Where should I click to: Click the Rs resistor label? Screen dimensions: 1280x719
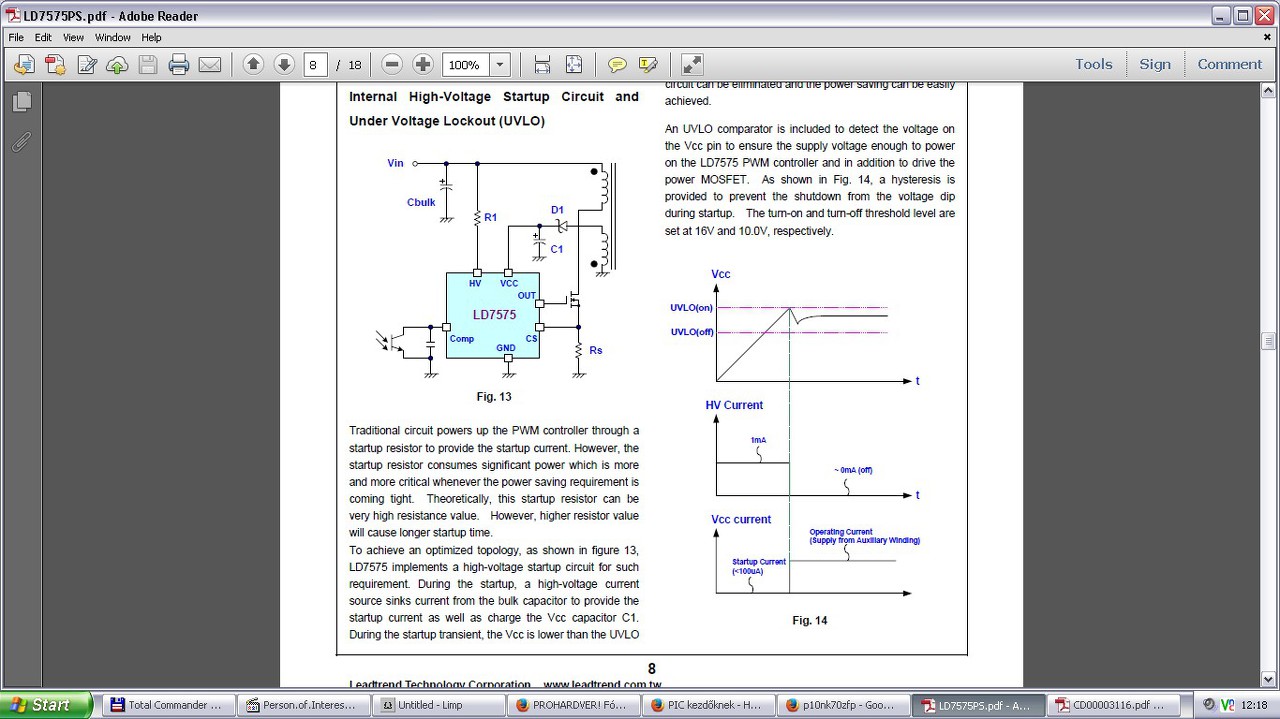596,351
